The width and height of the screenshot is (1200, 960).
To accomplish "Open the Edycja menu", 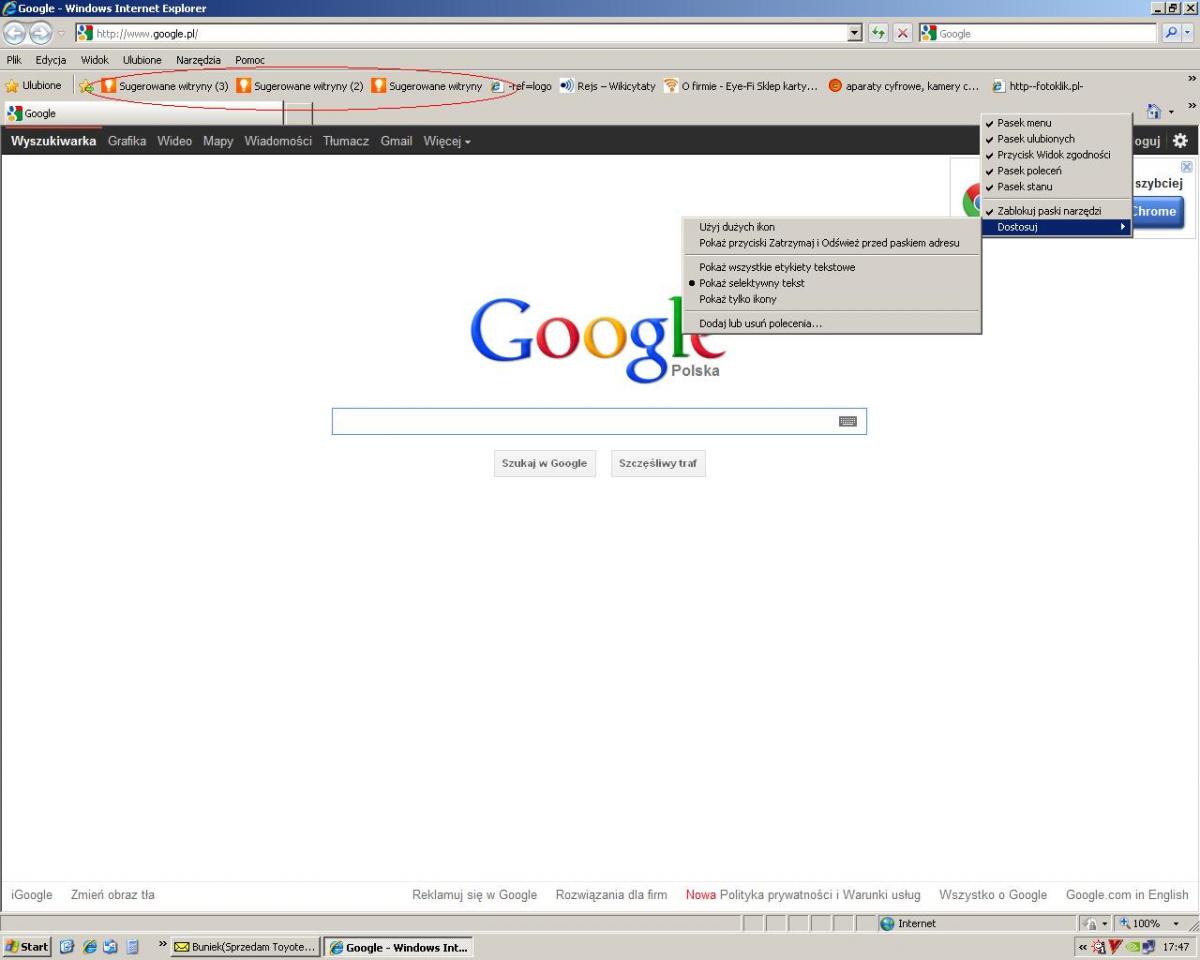I will (x=51, y=60).
